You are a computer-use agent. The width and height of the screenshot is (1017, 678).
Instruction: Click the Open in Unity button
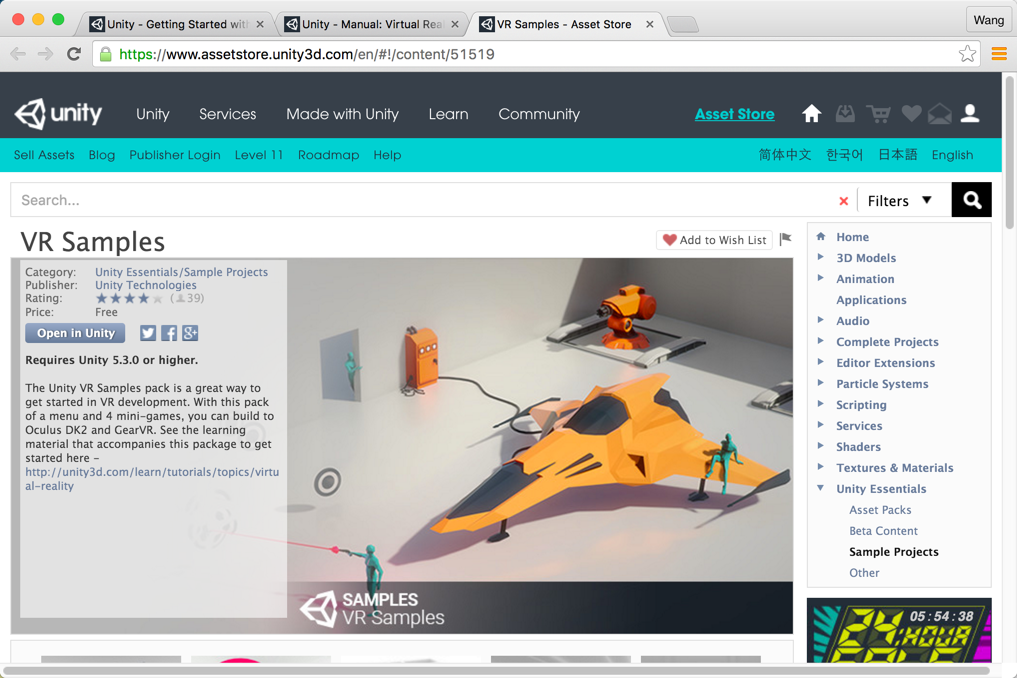(x=74, y=333)
